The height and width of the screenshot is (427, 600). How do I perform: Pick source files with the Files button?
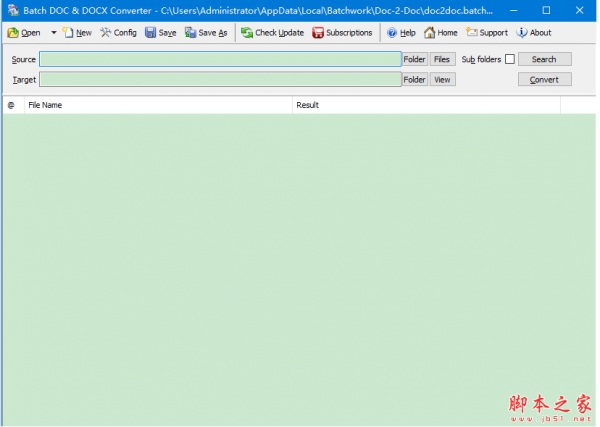click(x=442, y=59)
